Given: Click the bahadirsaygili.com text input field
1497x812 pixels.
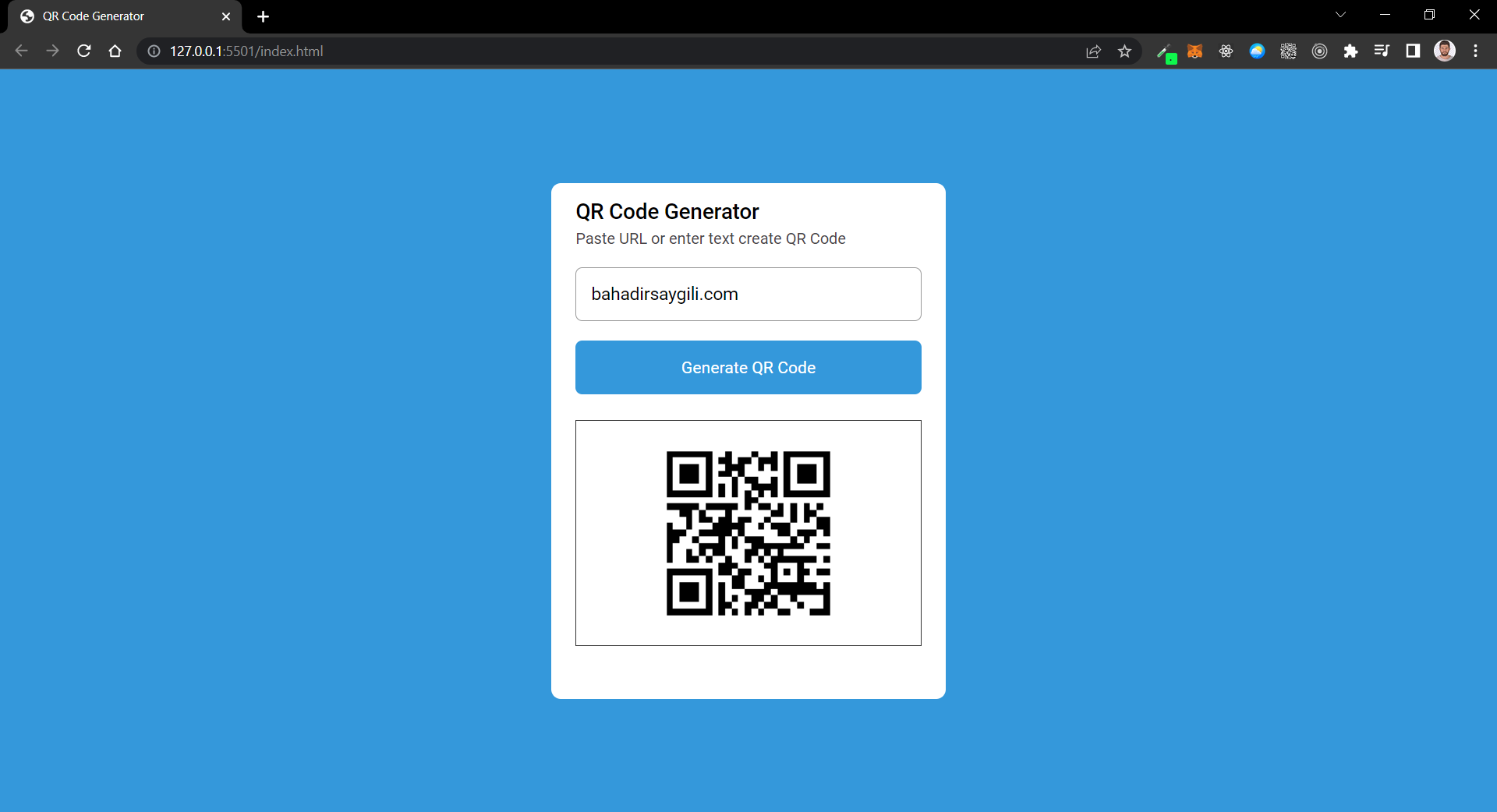Looking at the screenshot, I should 748,294.
